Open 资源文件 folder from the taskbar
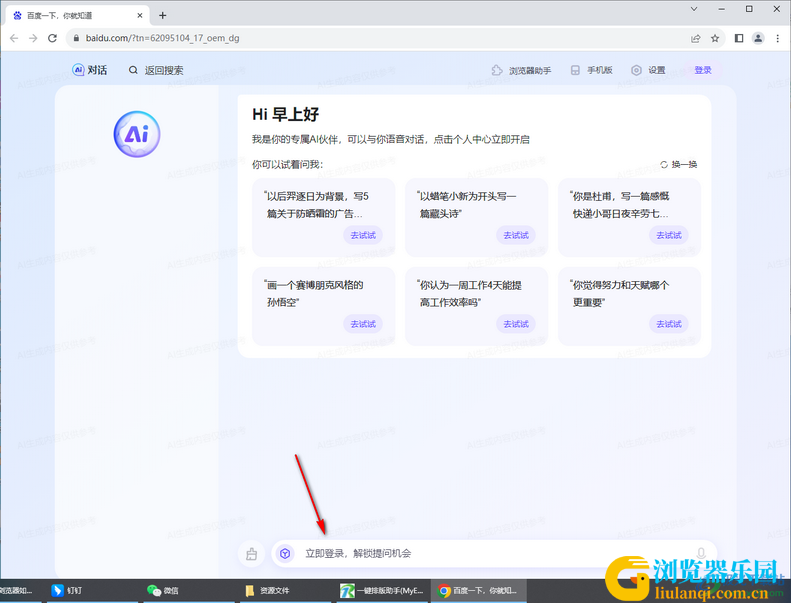791x603 pixels. coord(286,590)
